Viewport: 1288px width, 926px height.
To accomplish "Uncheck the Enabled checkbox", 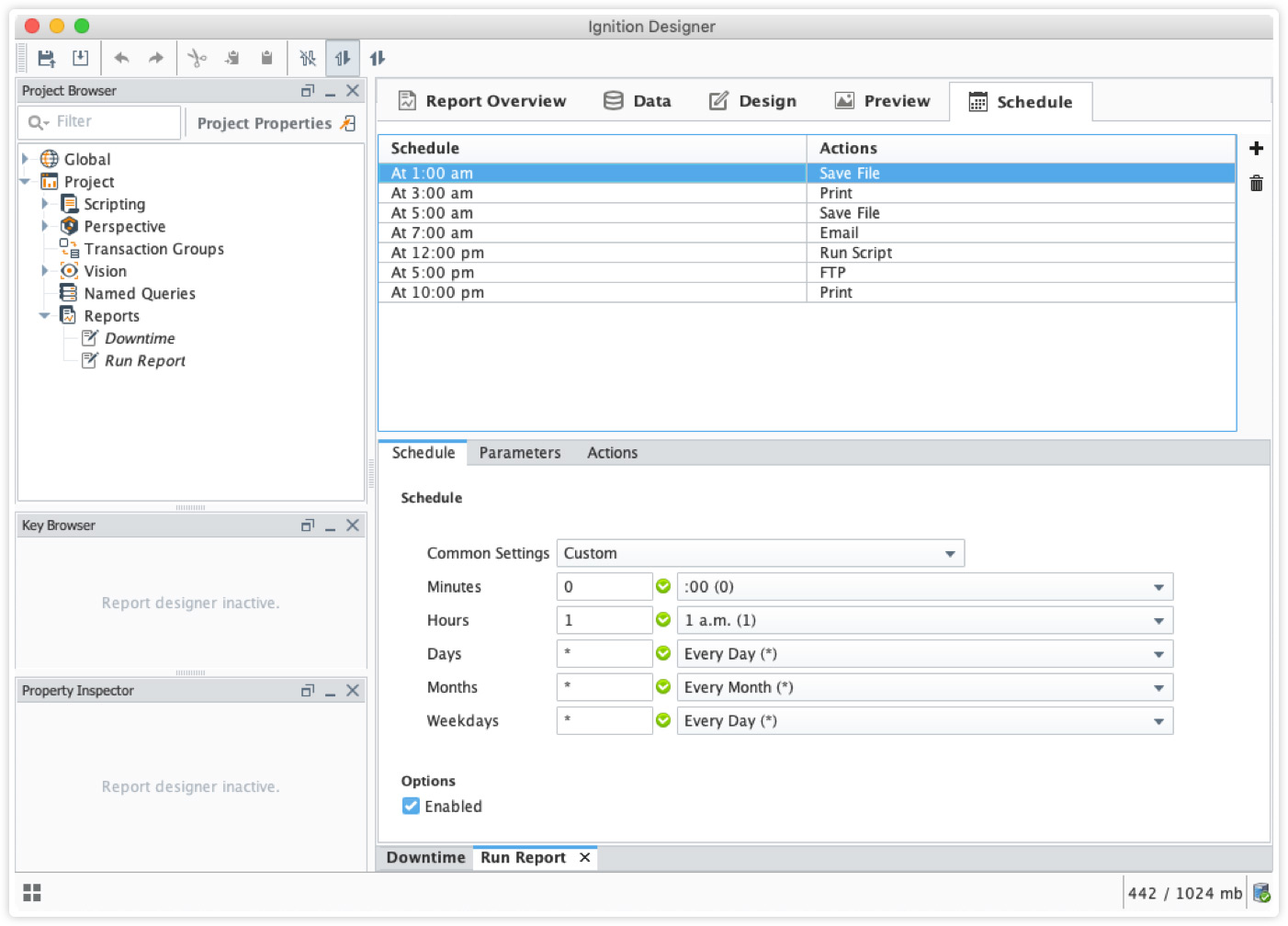I will [x=411, y=807].
